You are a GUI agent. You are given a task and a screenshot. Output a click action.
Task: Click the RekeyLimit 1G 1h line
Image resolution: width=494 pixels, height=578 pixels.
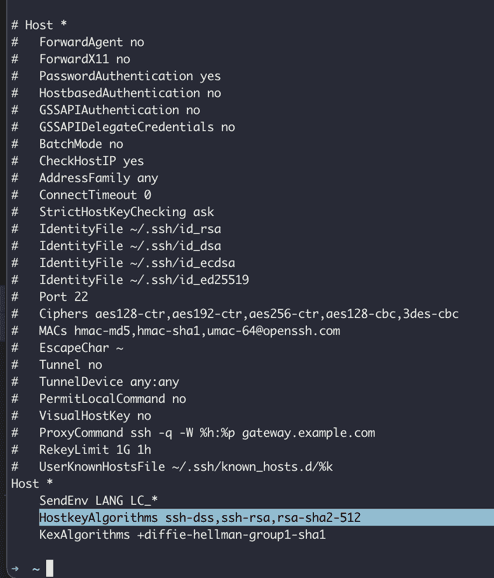[x=95, y=450]
